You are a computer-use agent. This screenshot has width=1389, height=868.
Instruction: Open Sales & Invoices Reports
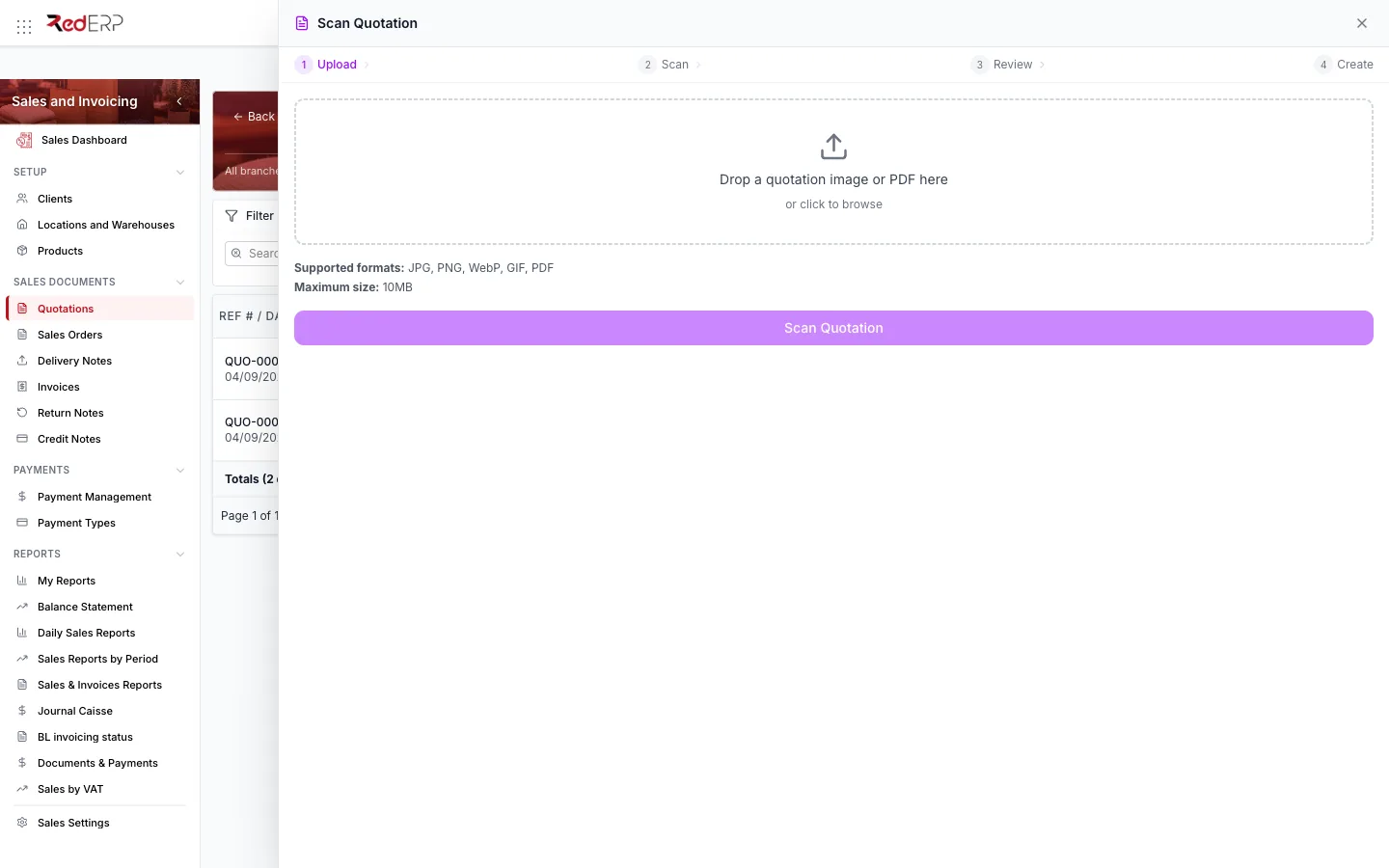pos(99,685)
